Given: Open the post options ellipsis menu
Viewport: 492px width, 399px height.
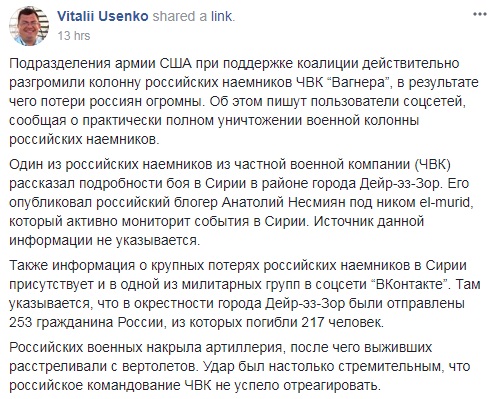Looking at the screenshot, I should click(x=480, y=15).
